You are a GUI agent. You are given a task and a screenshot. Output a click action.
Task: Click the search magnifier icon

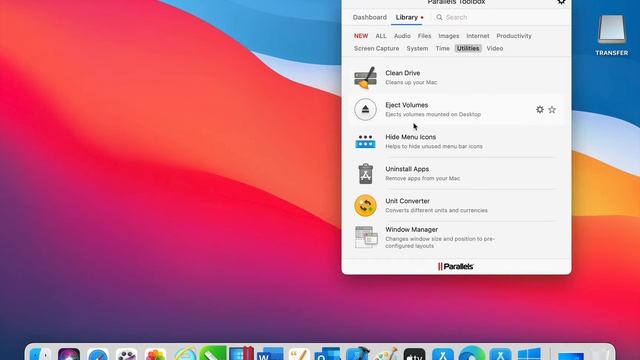tap(439, 17)
